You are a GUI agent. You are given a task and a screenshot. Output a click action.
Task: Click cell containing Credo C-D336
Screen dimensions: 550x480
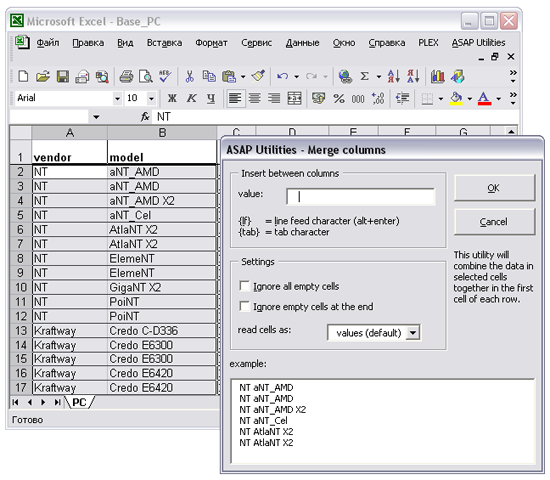(x=162, y=331)
